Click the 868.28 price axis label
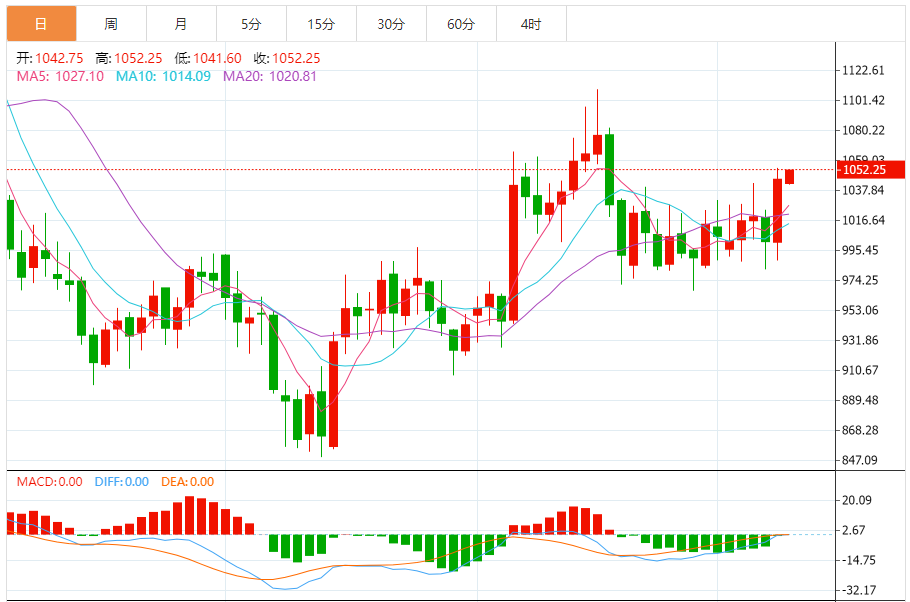Viewport: 910px width, 602px height. pos(861,430)
